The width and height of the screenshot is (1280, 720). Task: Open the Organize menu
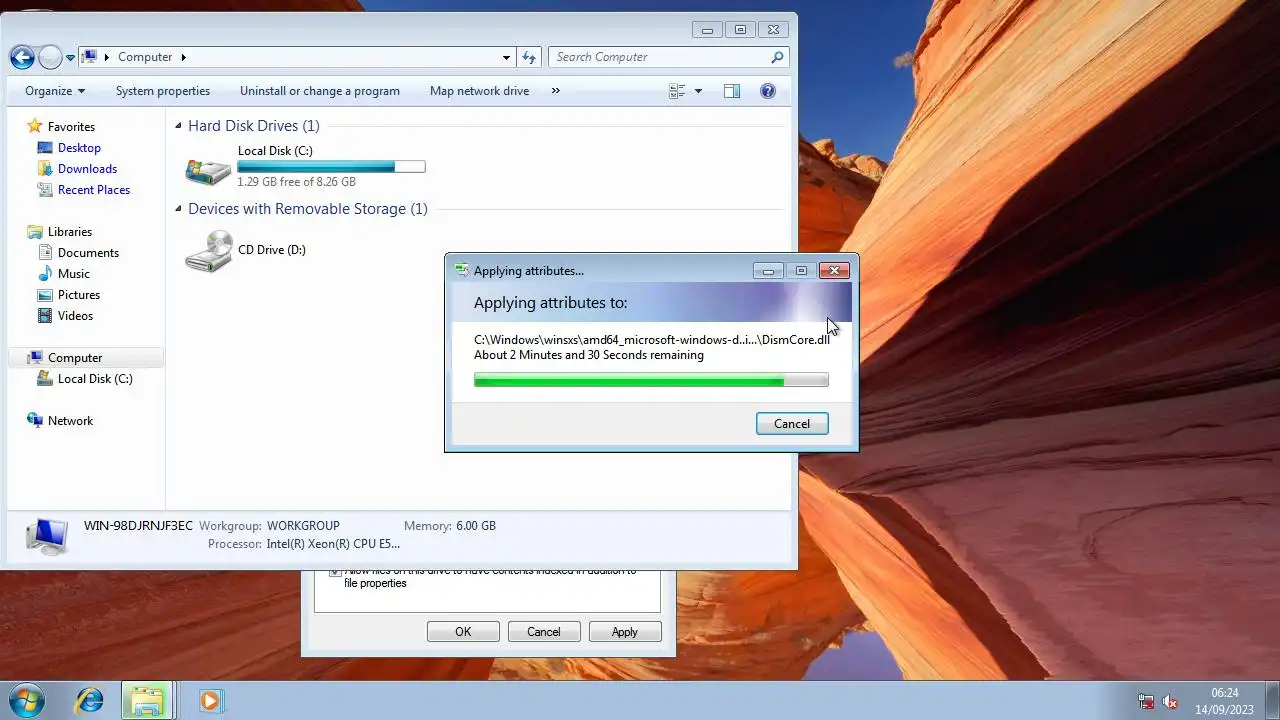tap(55, 91)
